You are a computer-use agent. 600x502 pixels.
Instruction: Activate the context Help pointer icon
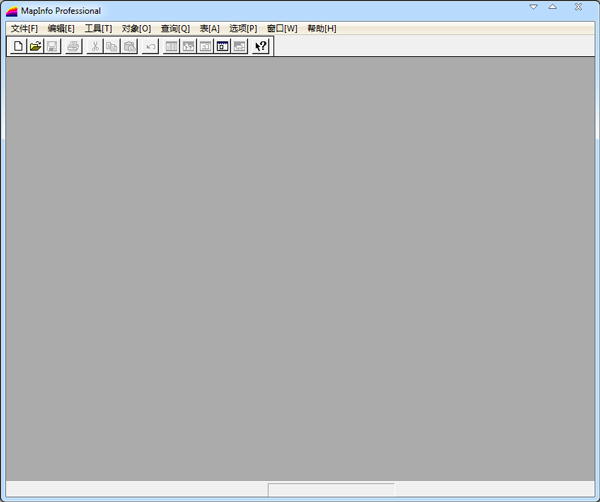[261, 46]
